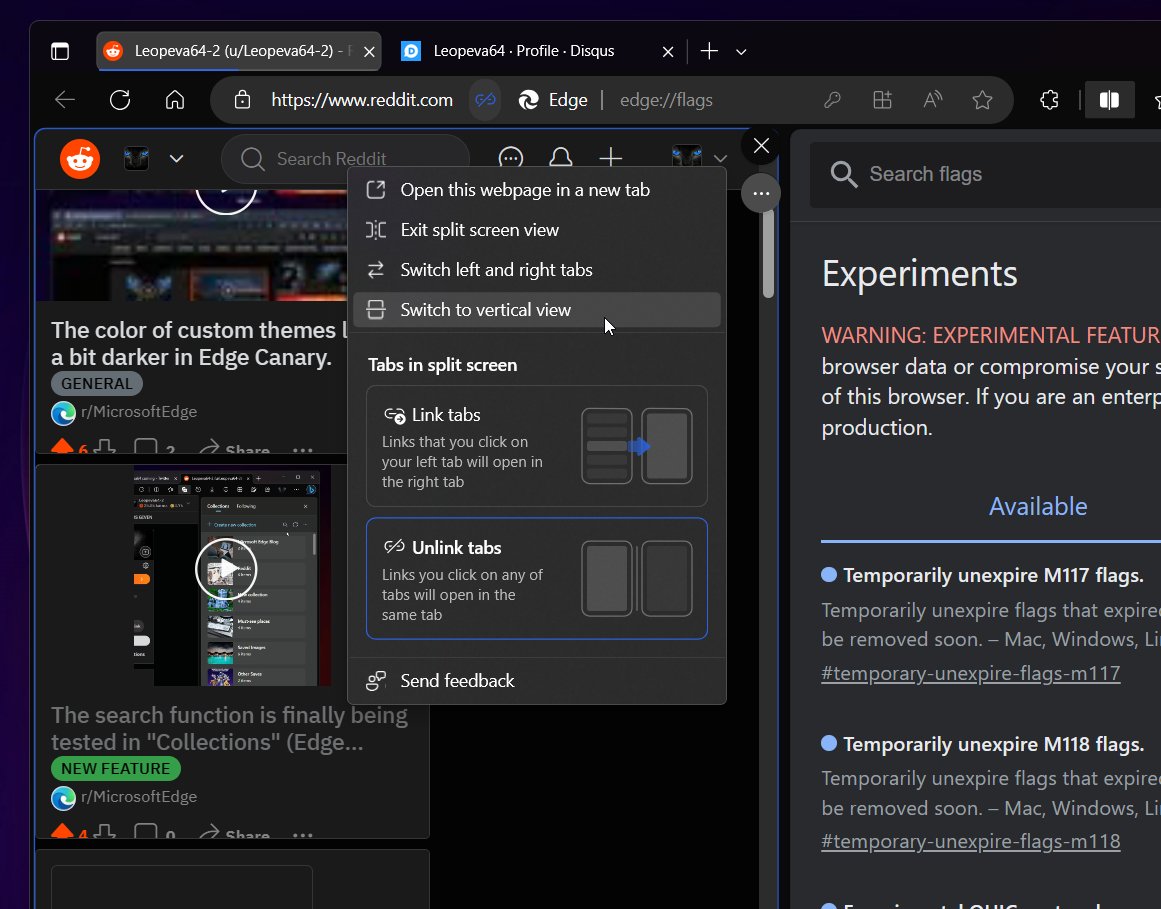Viewport: 1161px width, 909px height.
Task: Open the Extensions puzzle icon
Action: [x=1048, y=100]
